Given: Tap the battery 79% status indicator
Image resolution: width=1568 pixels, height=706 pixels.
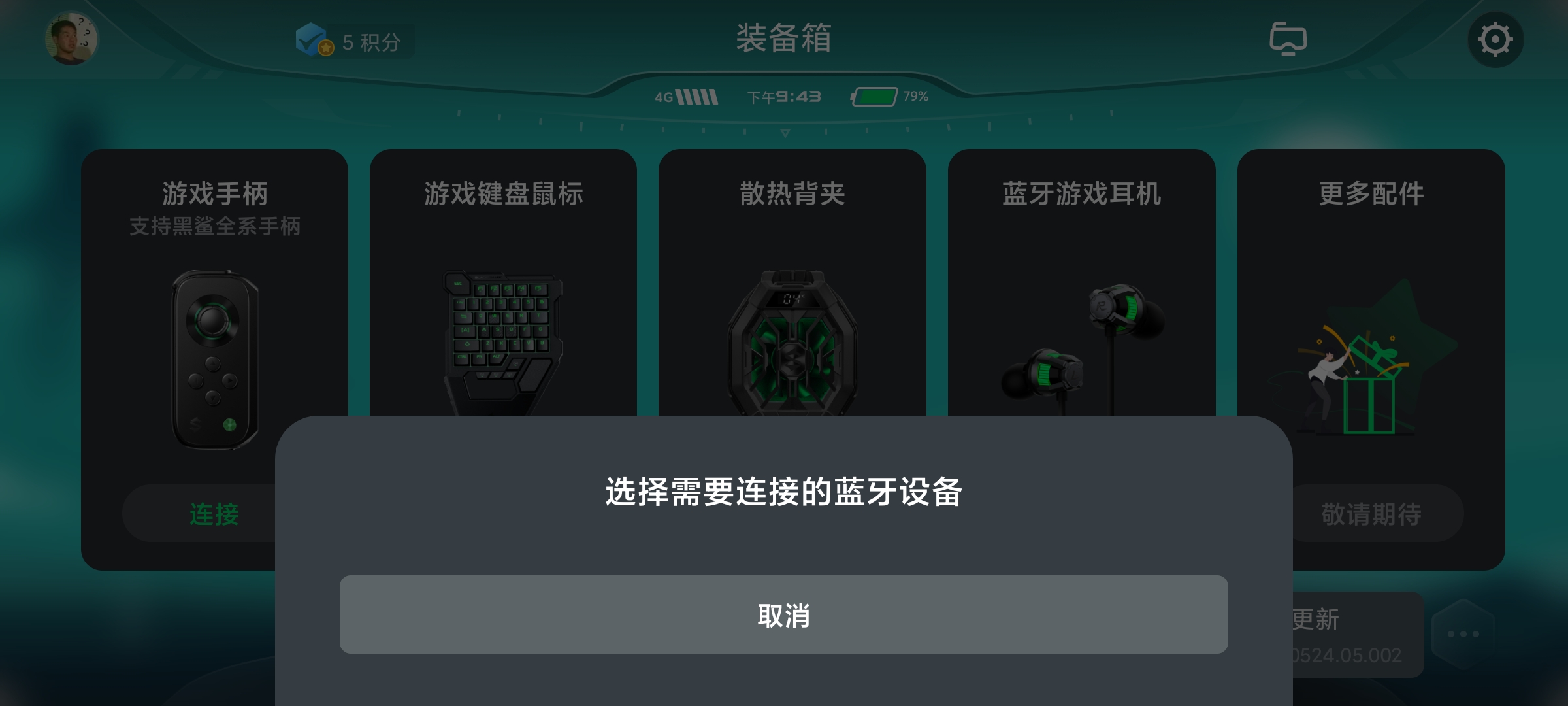Looking at the screenshot, I should pyautogui.click(x=890, y=97).
